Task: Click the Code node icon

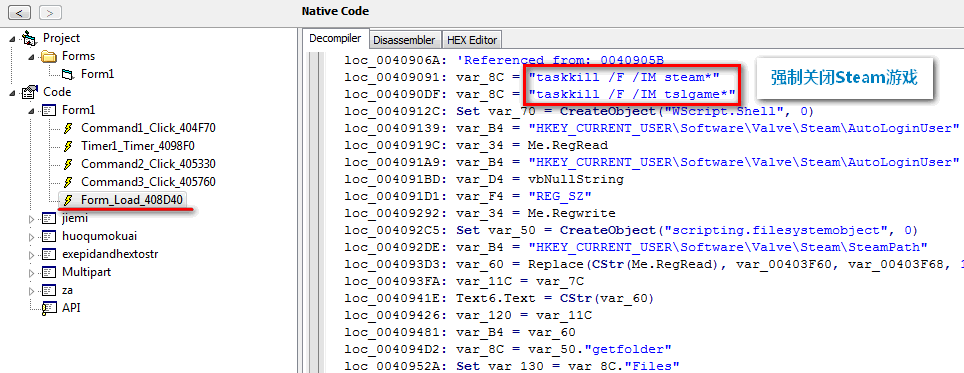Action: pos(29,92)
